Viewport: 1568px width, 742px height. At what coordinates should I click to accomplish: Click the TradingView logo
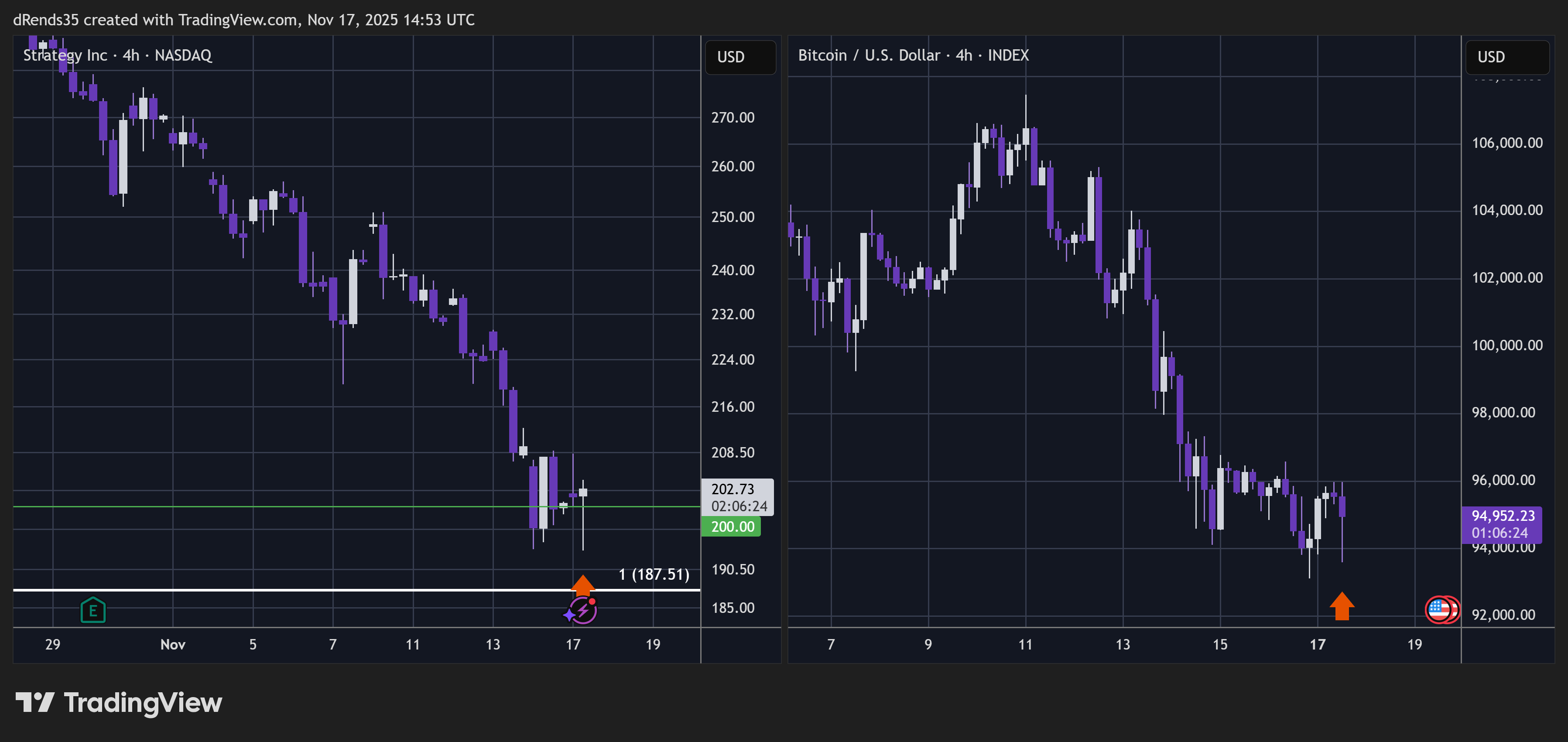pyautogui.click(x=119, y=702)
